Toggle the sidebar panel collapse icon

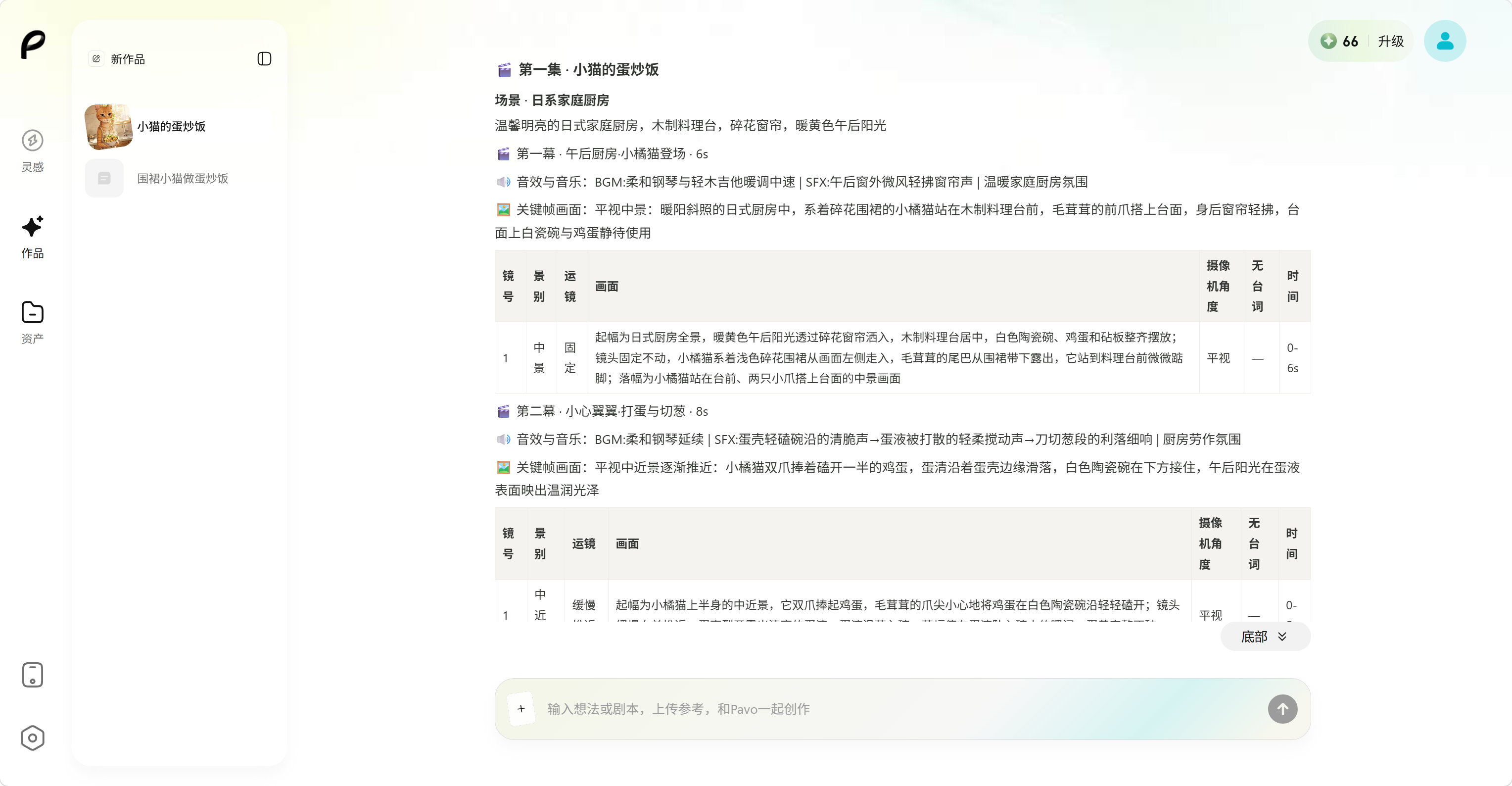264,59
